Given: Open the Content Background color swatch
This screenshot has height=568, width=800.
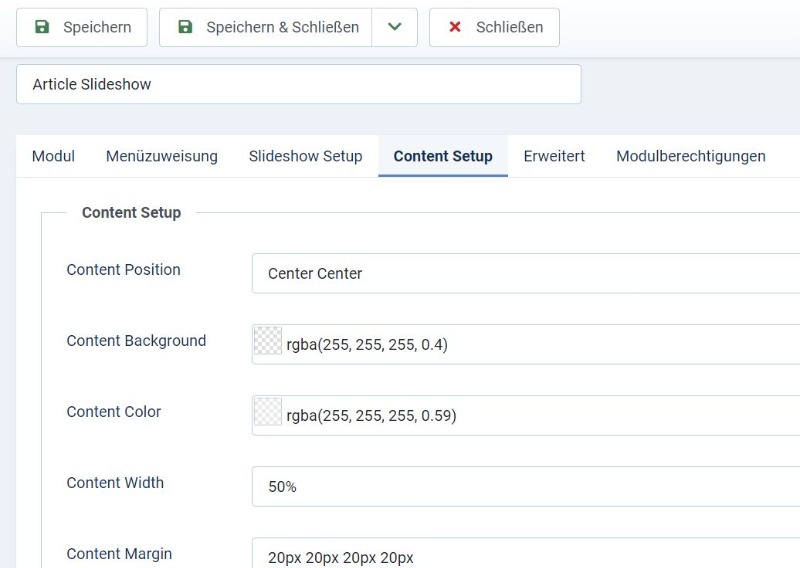Looking at the screenshot, I should coord(268,341).
